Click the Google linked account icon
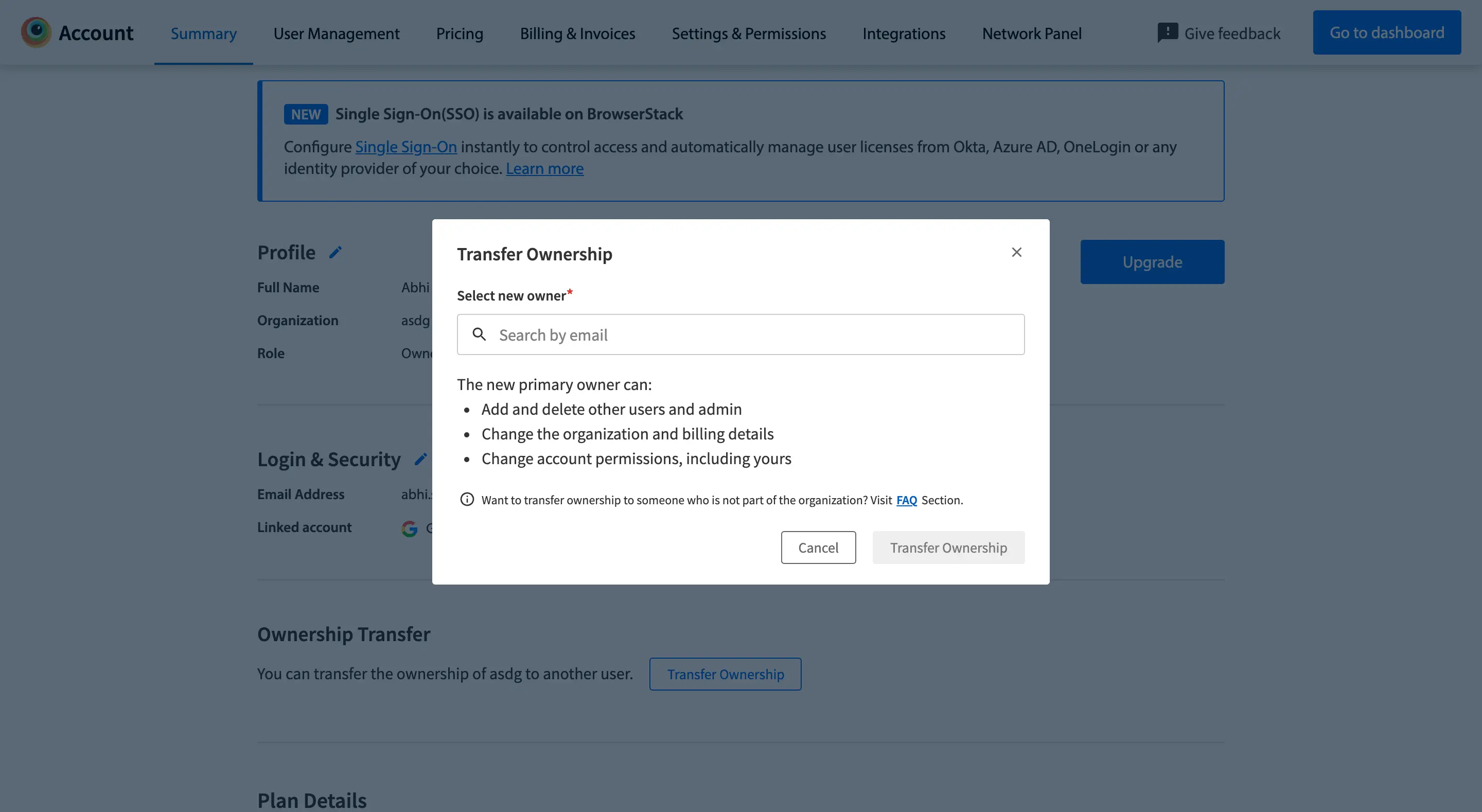This screenshot has width=1482, height=812. [409, 528]
